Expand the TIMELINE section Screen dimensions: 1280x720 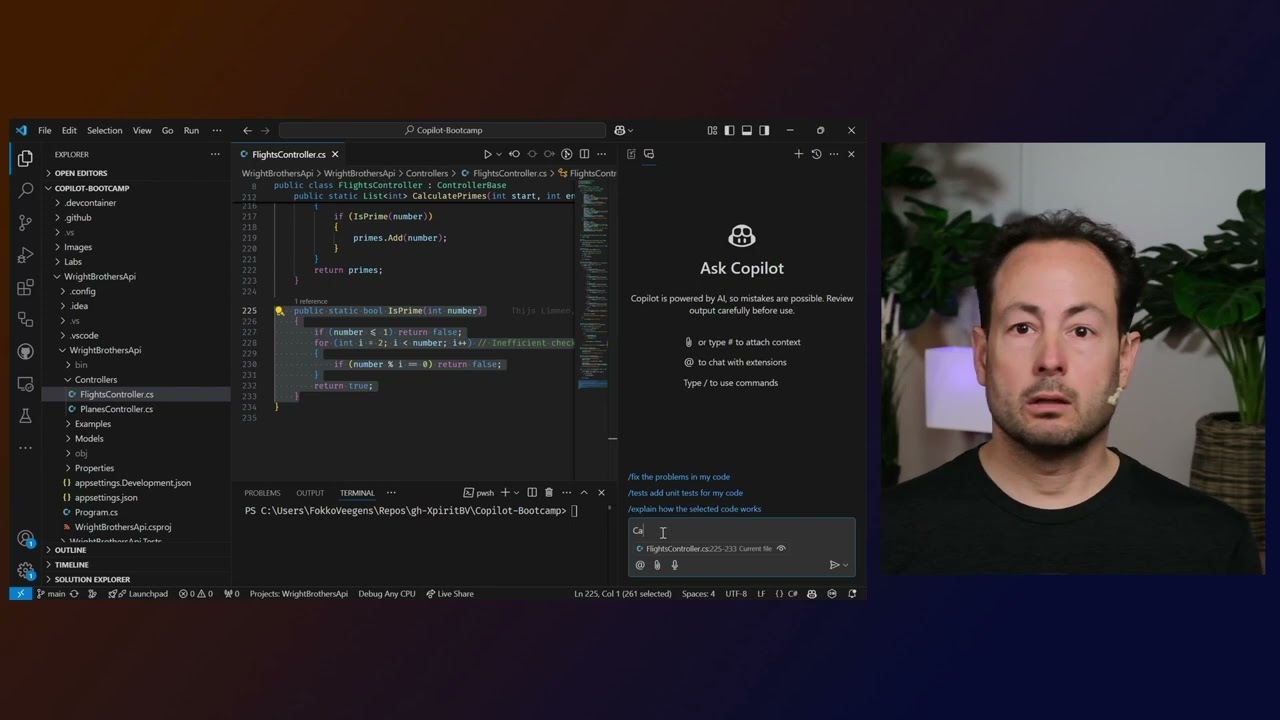coord(72,565)
